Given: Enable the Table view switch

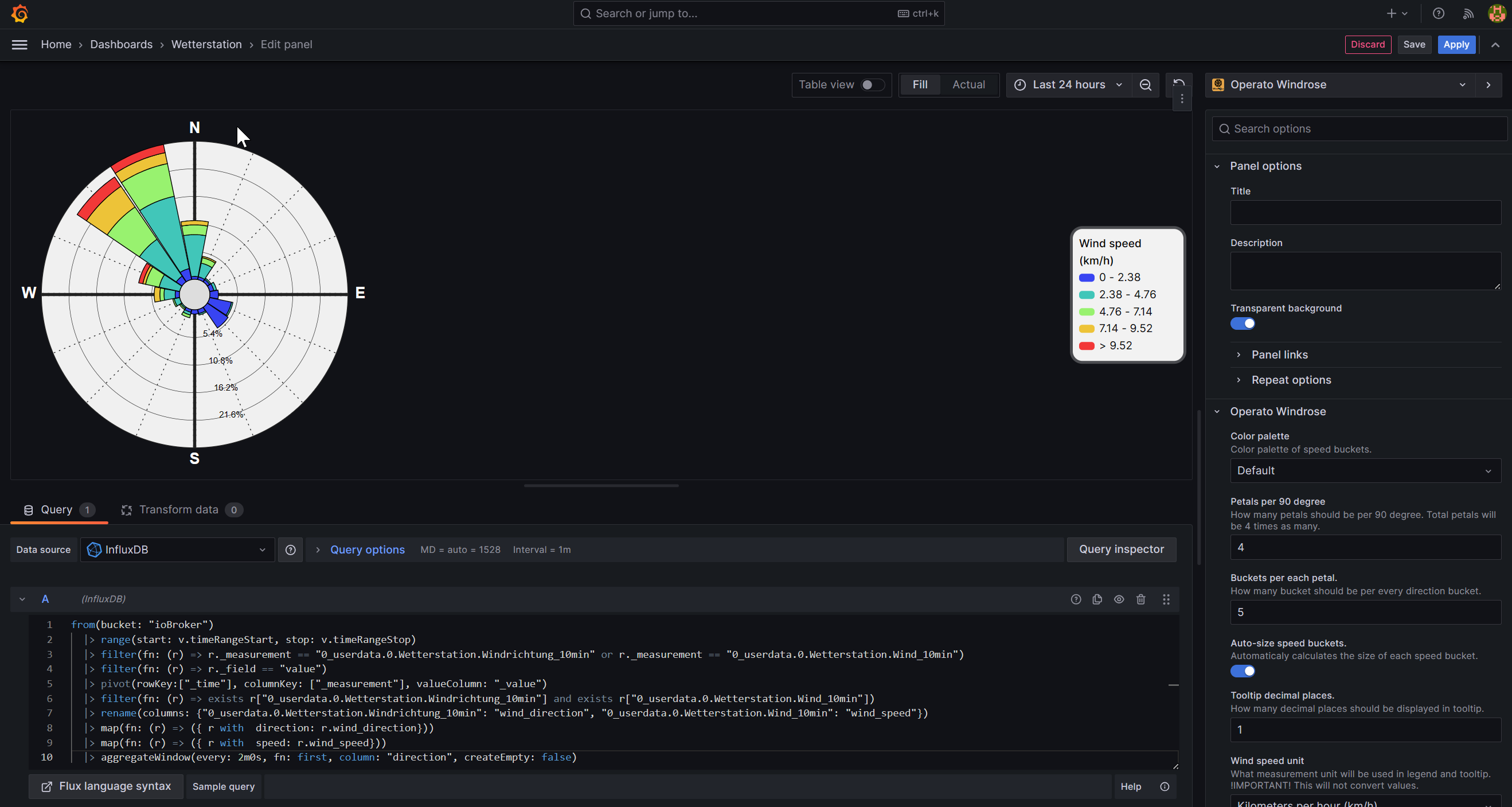Looking at the screenshot, I should pyautogui.click(x=872, y=84).
